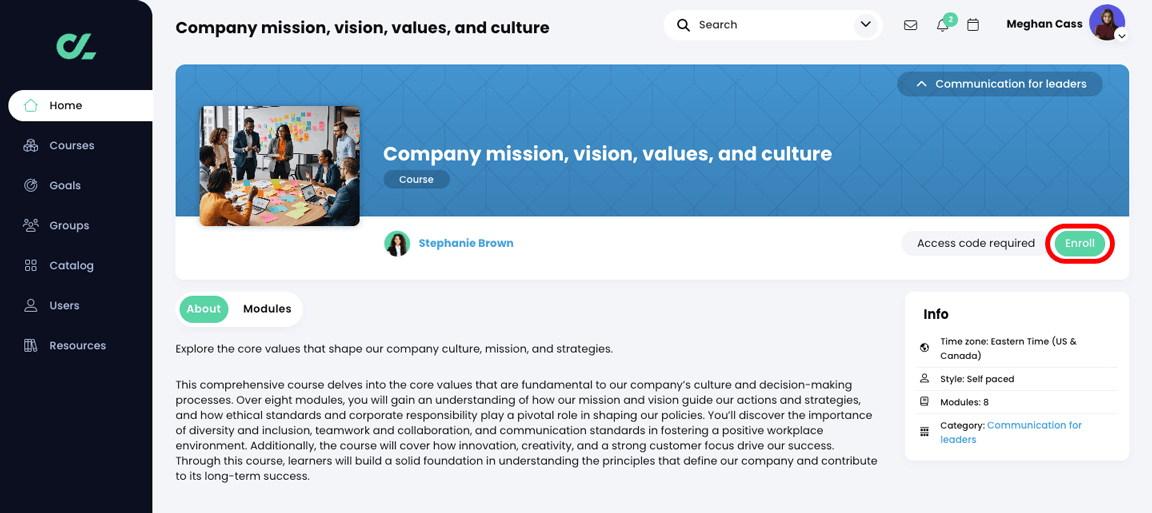The image size is (1152, 513).
Task: Click the Resources books icon
Action: tap(30, 345)
